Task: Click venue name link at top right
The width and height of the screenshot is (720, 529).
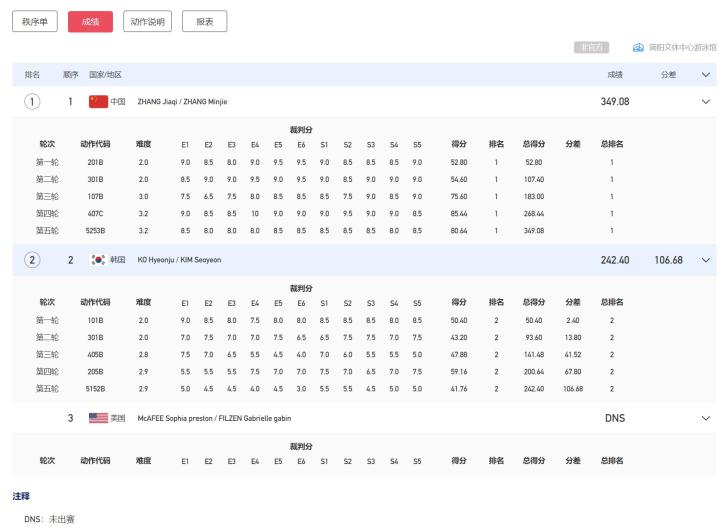Action: (682, 48)
